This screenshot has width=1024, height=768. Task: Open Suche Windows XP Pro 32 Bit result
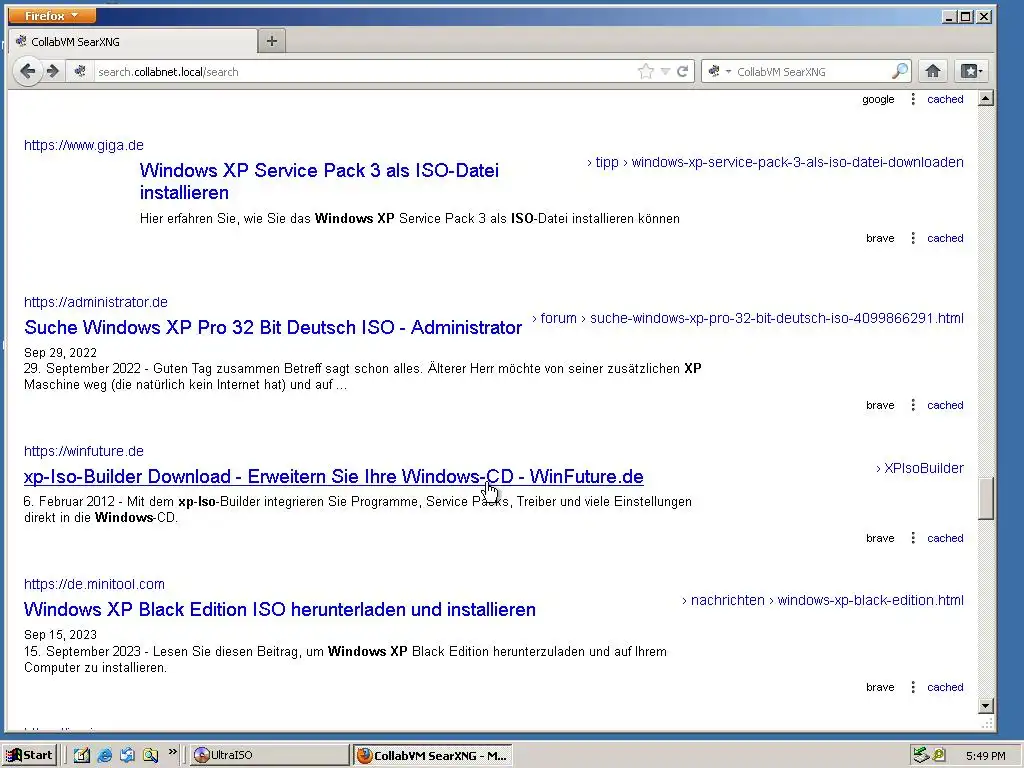pos(273,327)
